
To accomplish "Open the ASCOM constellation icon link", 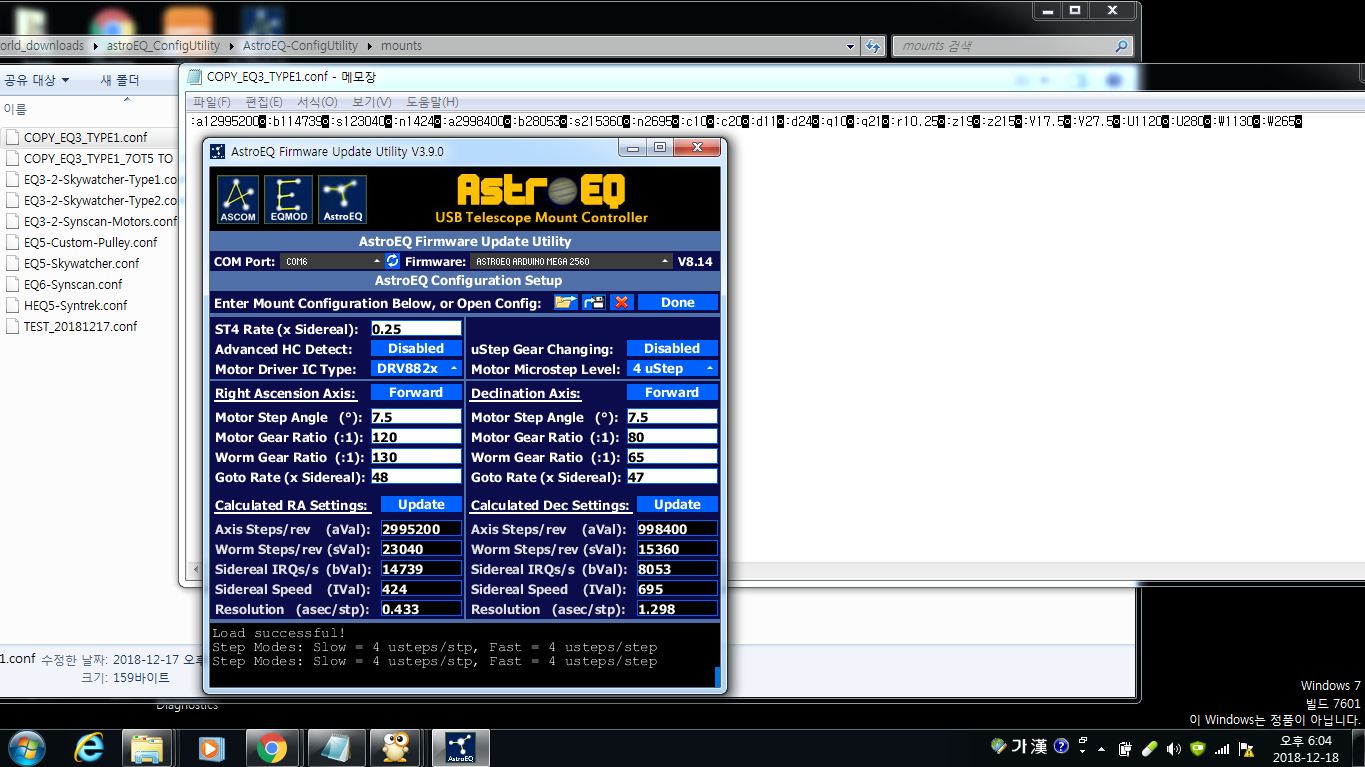I will (x=238, y=200).
